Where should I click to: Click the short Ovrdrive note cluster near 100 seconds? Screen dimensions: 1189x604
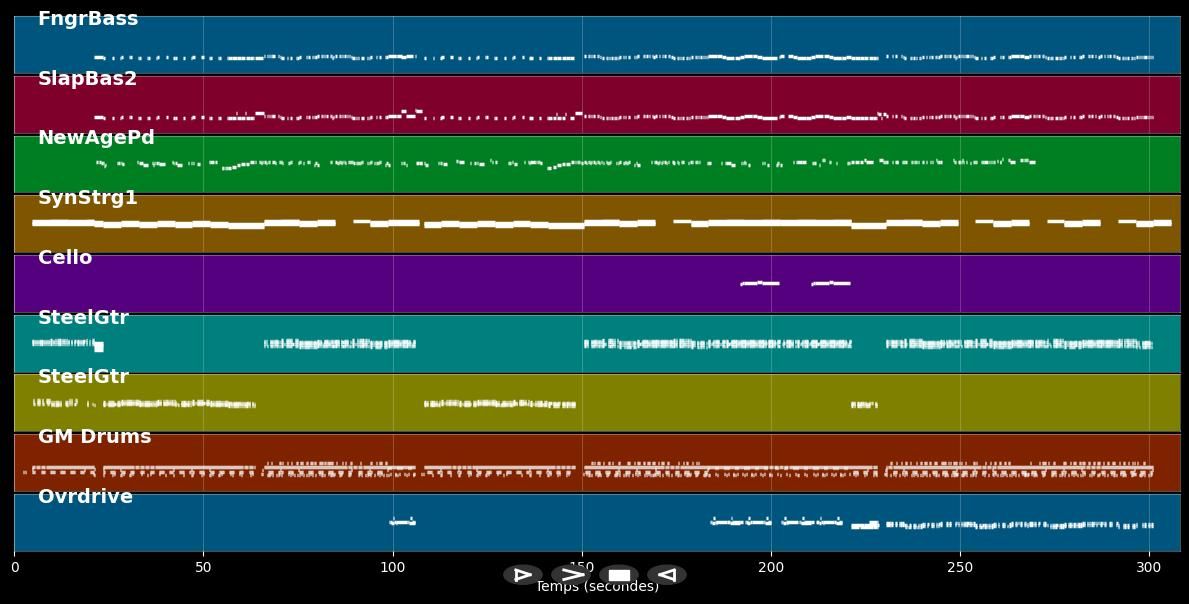402,522
